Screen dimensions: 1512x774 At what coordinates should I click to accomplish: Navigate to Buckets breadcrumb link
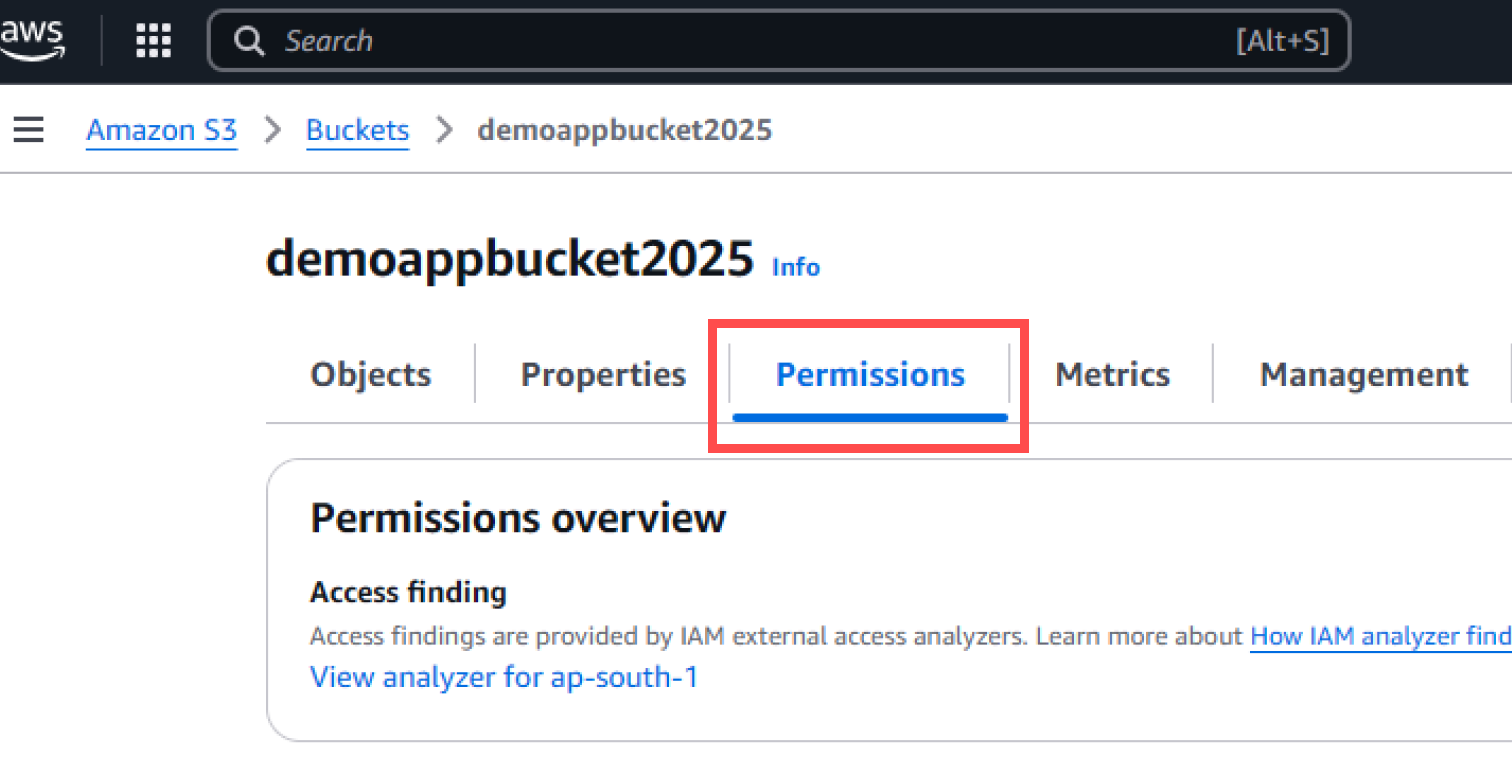(357, 131)
